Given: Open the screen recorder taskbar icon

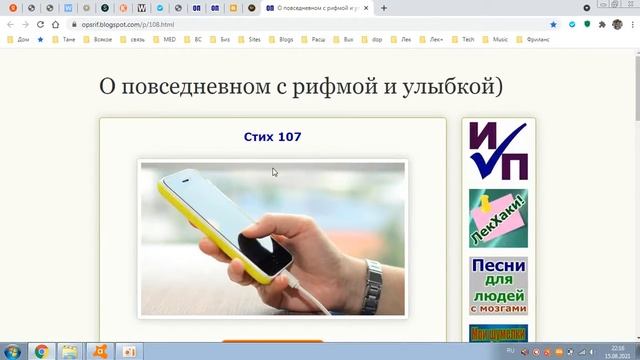Looking at the screenshot, I should [x=129, y=351].
